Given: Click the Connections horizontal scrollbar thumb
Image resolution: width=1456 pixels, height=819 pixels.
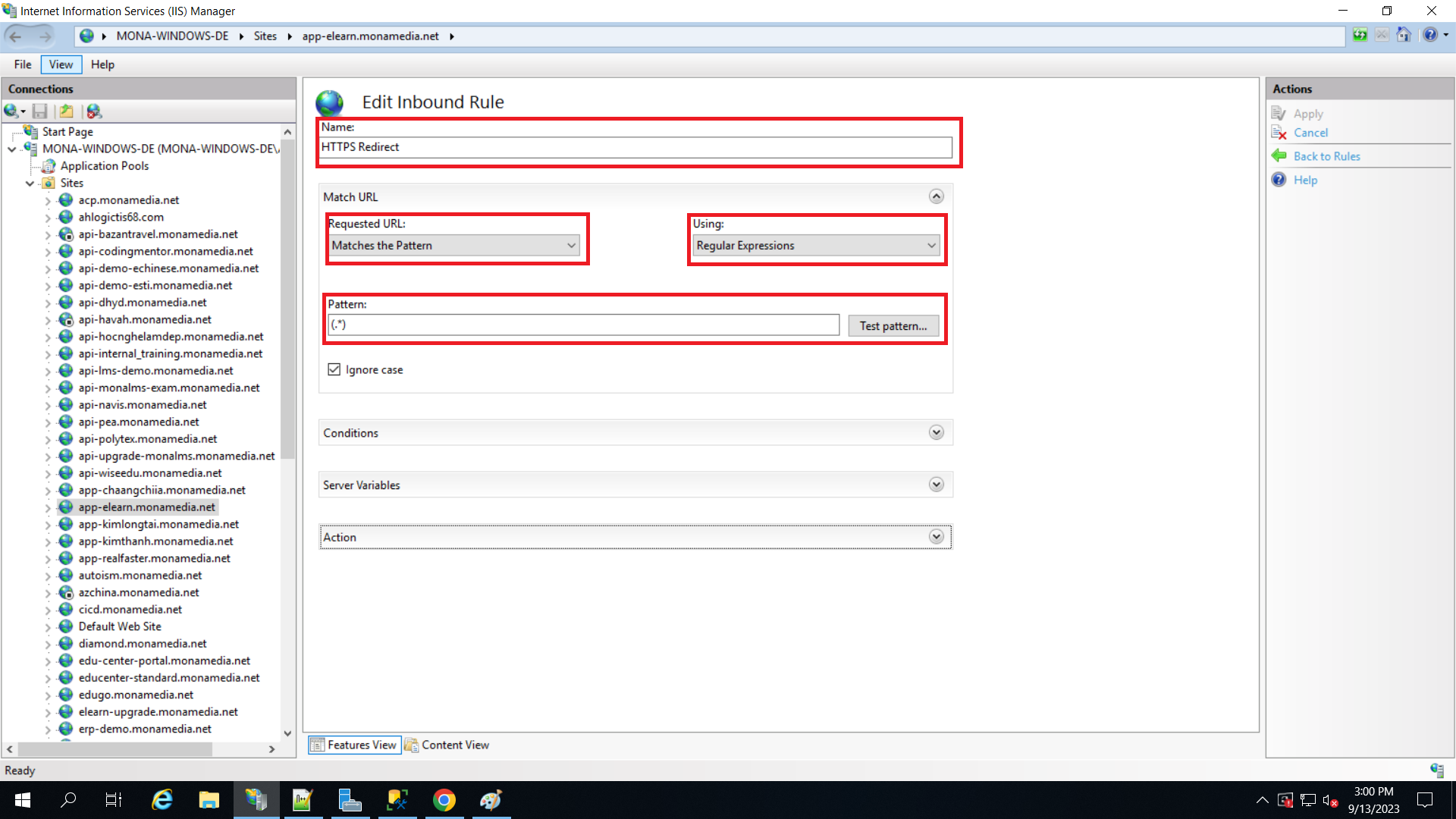Looking at the screenshot, I should pos(114,749).
